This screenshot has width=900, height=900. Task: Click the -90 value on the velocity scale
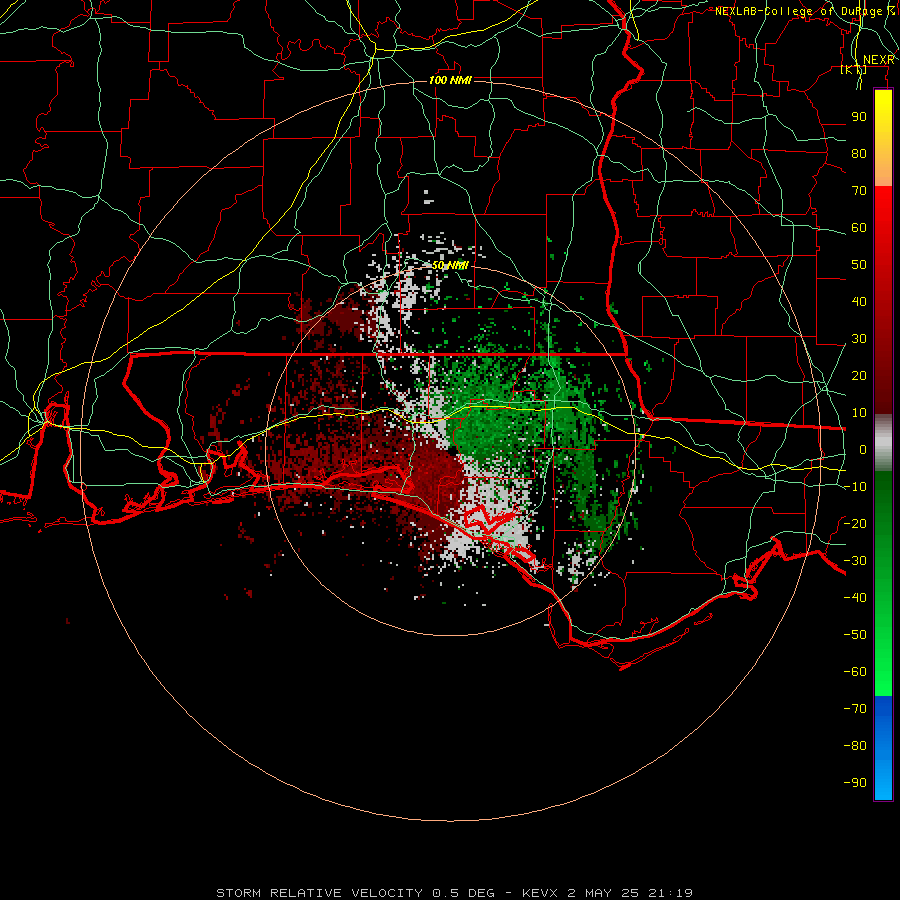point(855,783)
